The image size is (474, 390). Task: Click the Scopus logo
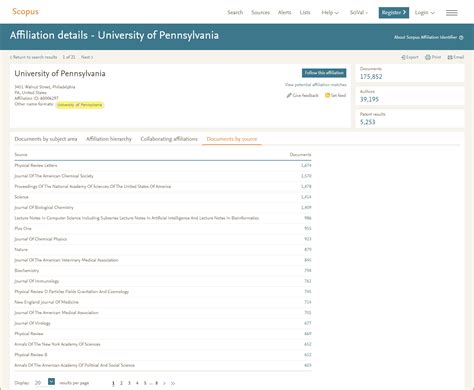coord(25,12)
